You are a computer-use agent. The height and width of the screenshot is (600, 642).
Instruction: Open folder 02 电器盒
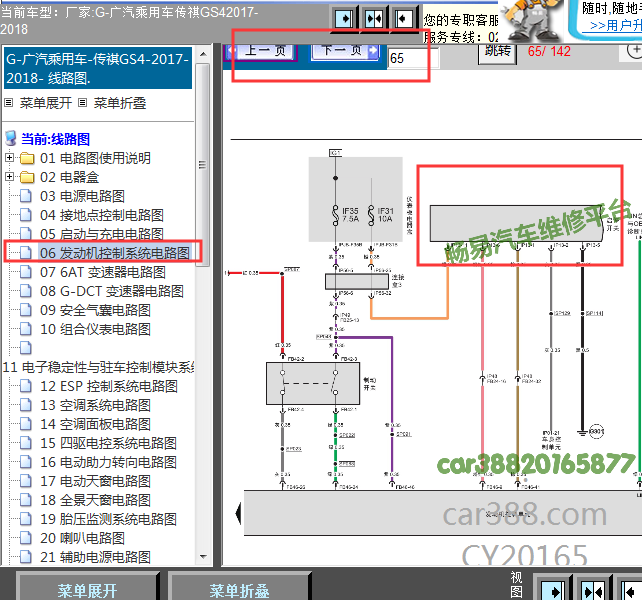69,177
